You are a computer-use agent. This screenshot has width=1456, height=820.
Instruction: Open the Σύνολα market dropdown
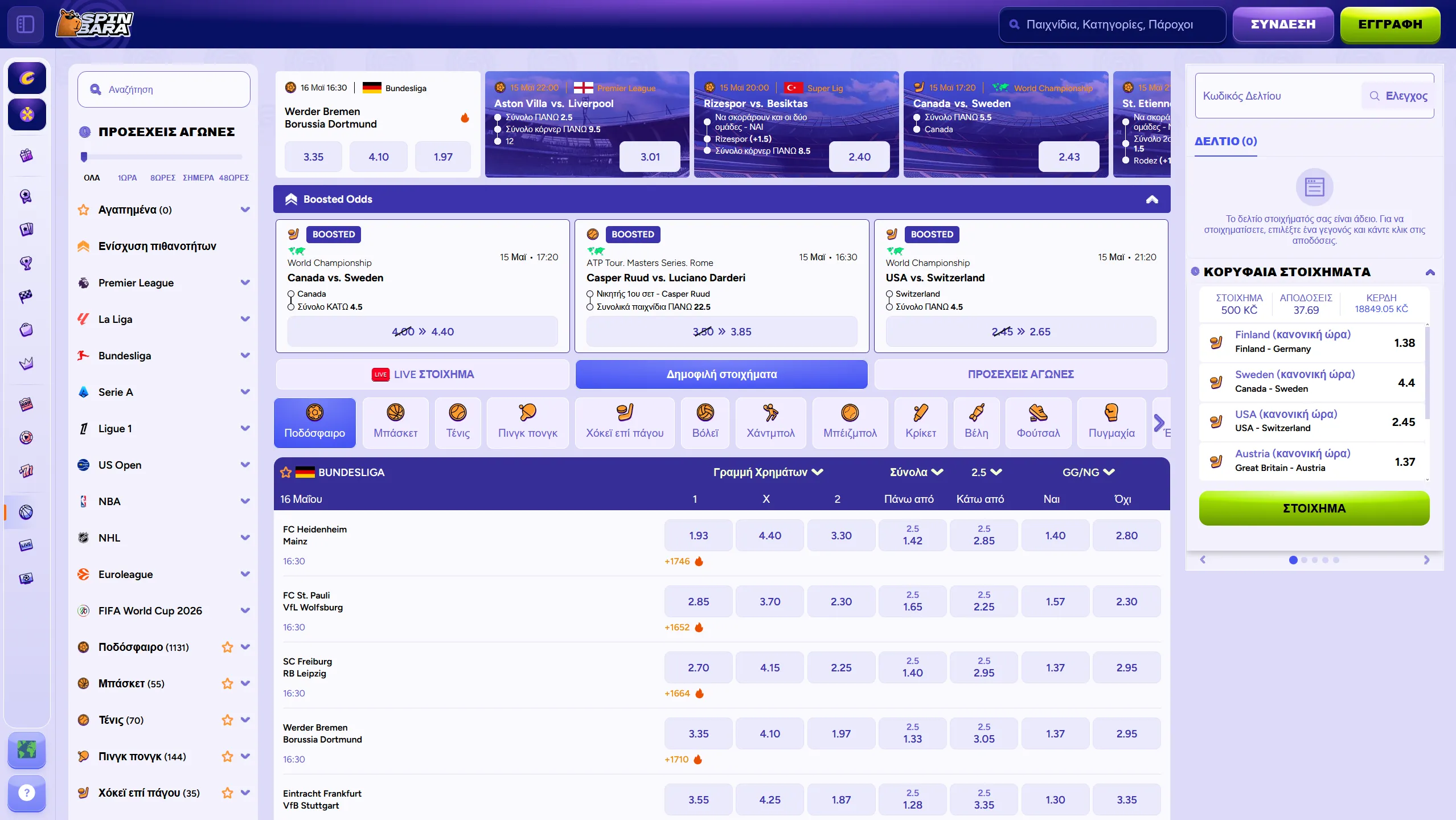(x=917, y=472)
